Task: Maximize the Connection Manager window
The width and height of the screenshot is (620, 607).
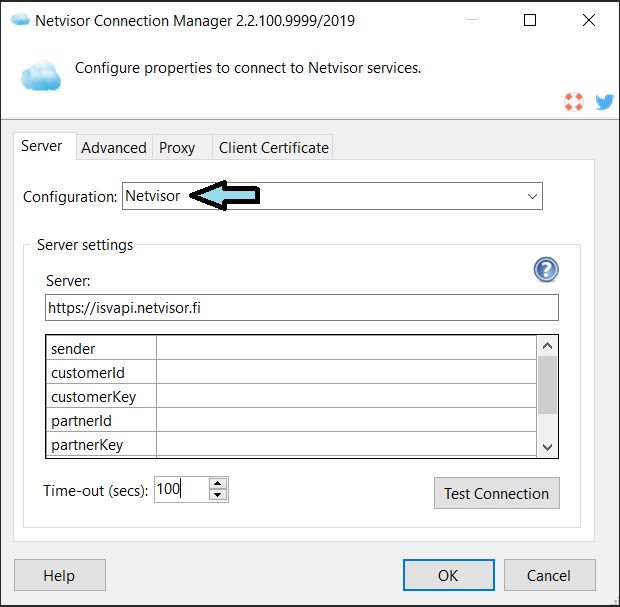Action: [x=530, y=19]
